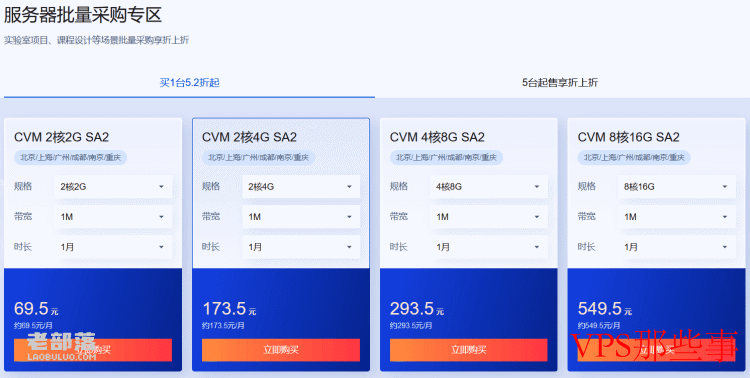
Task: Open 时长 dropdown on CVM 2核4G card
Action: 301,247
